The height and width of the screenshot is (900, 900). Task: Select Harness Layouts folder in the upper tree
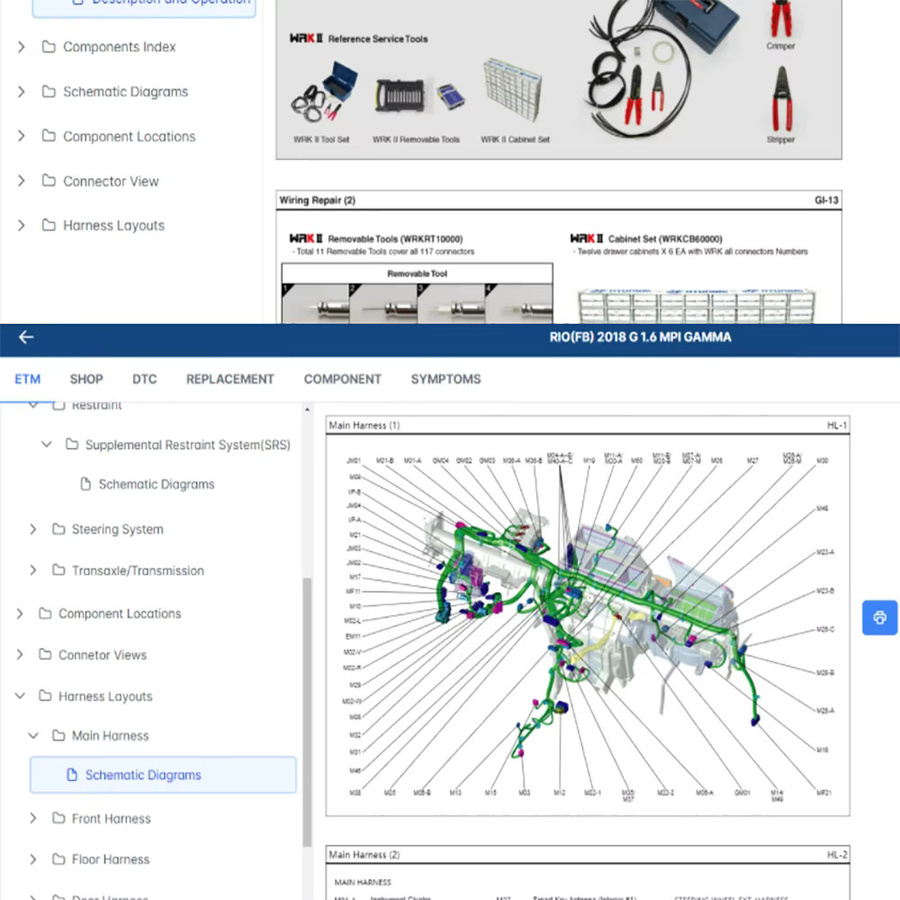click(103, 226)
